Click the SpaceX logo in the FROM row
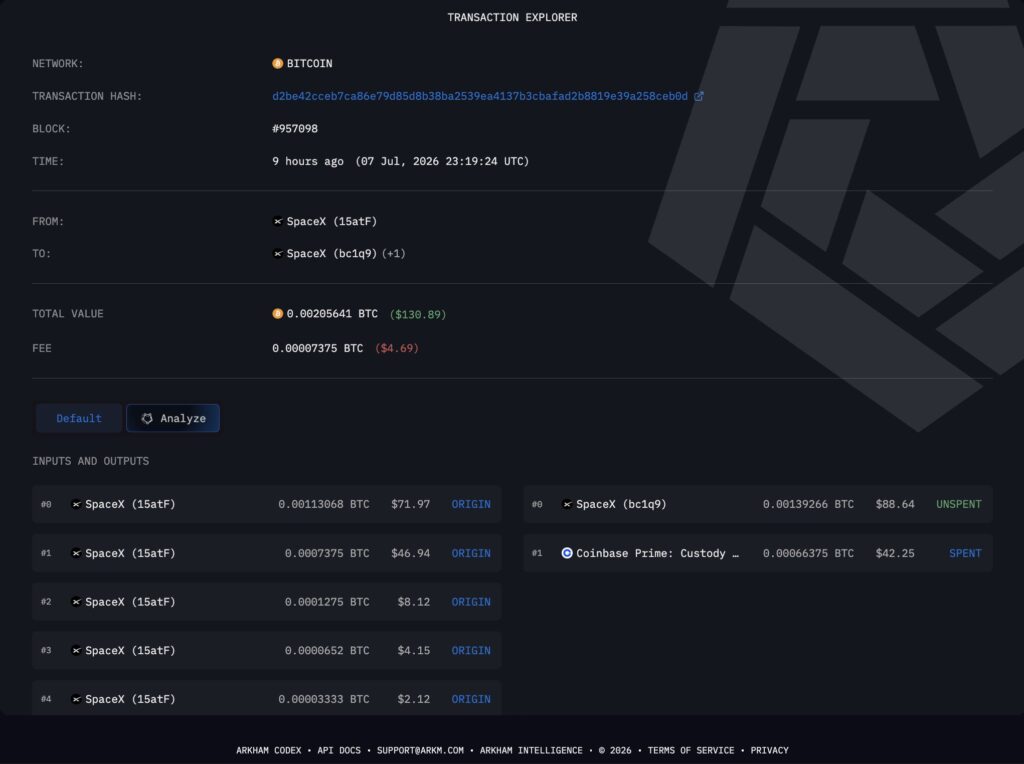1024x764 pixels. (x=278, y=221)
